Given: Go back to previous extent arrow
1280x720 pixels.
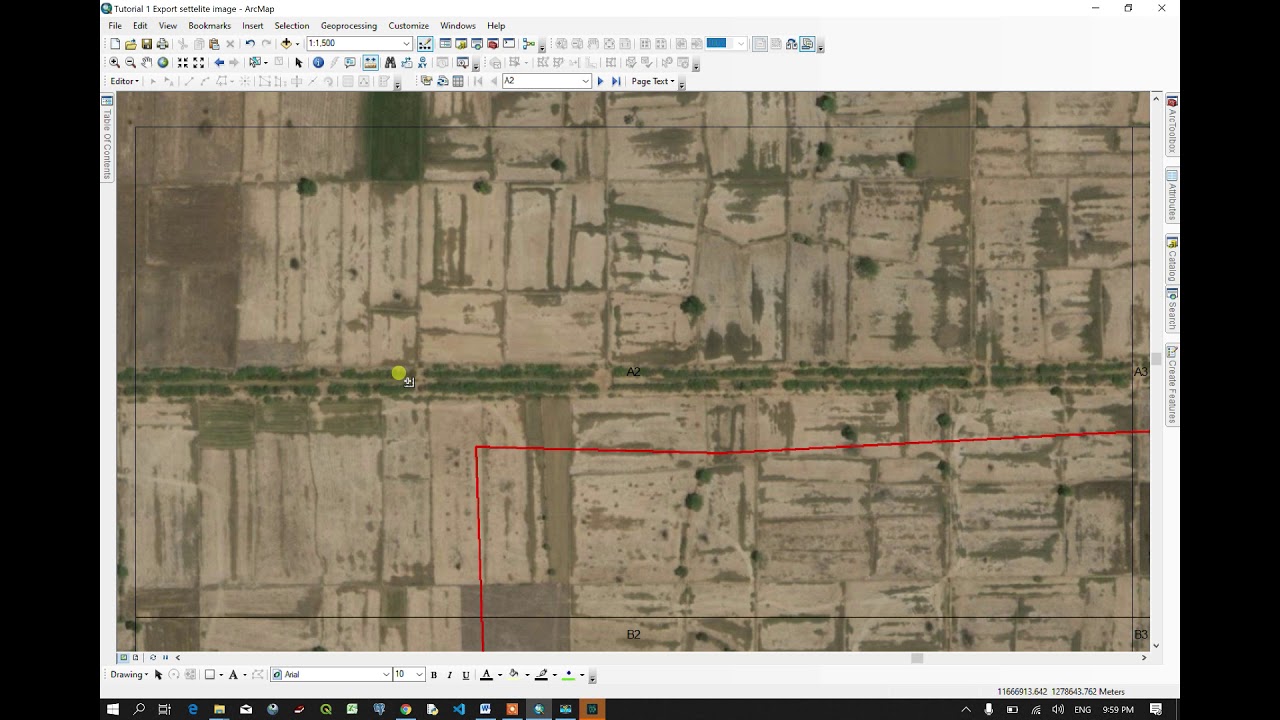Looking at the screenshot, I should click(219, 62).
